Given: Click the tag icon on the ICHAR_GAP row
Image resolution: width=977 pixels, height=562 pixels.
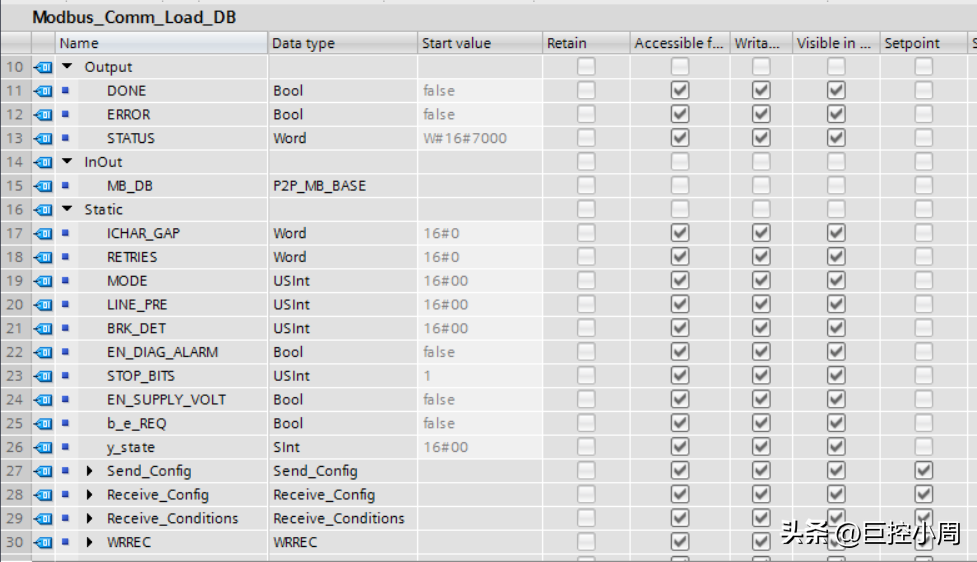Looking at the screenshot, I should 43,233.
